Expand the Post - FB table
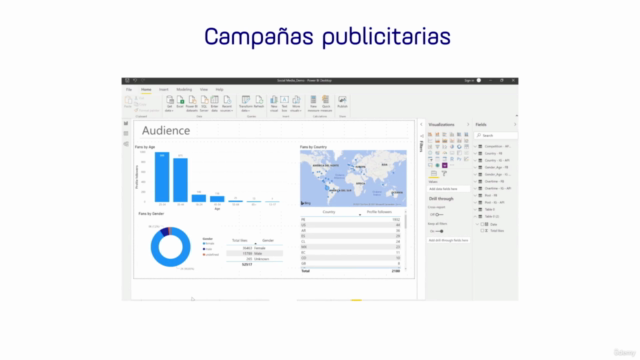 click(475, 195)
